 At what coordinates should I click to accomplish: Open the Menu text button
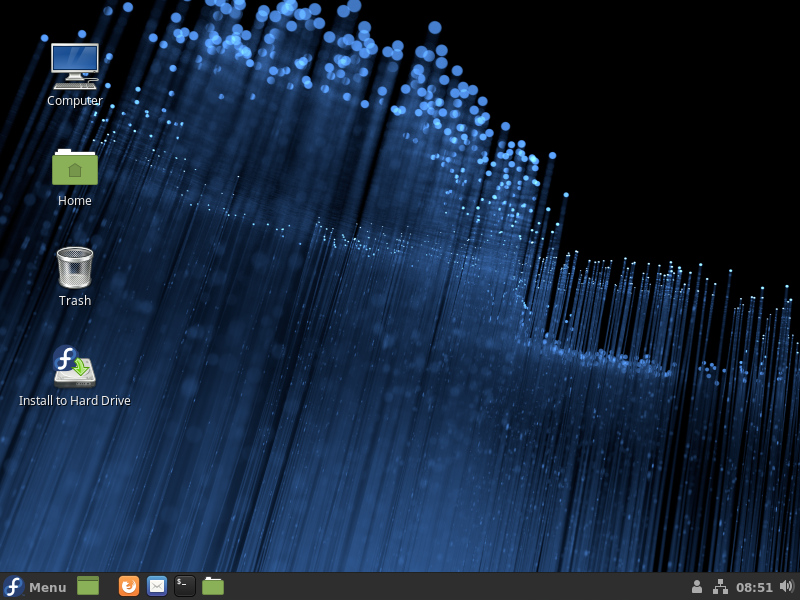(47, 587)
